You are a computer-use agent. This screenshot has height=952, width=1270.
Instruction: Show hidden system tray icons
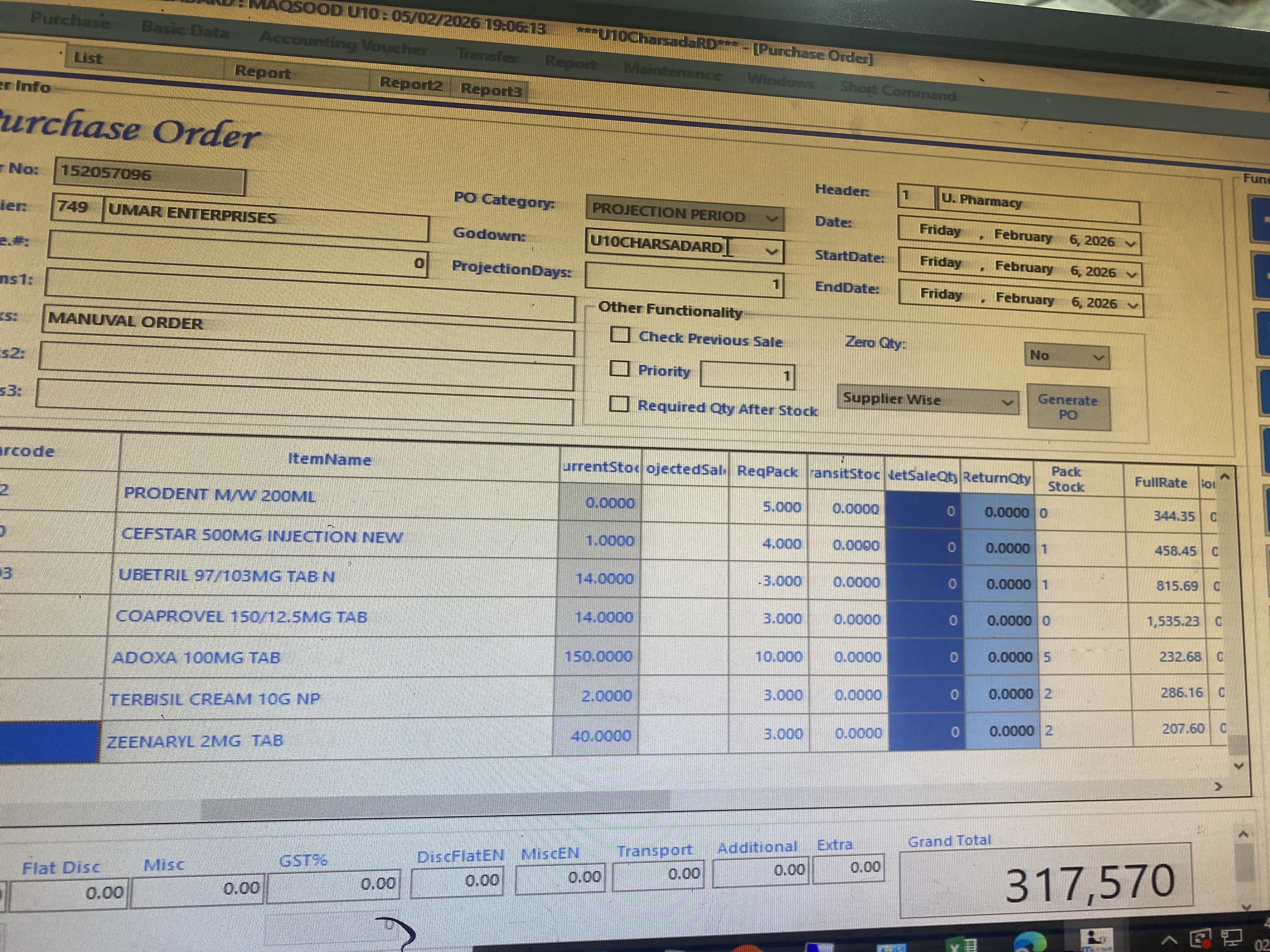(x=1170, y=940)
